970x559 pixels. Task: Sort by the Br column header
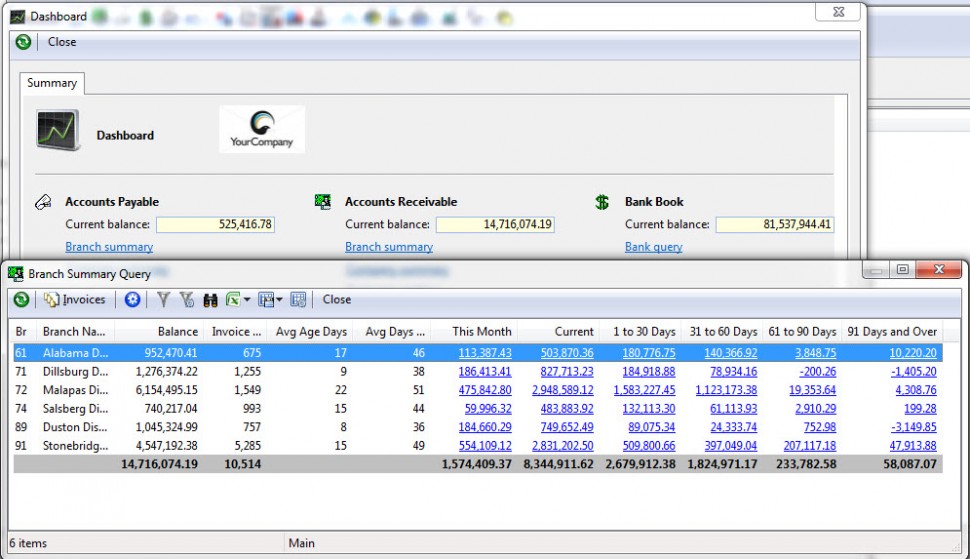24,332
